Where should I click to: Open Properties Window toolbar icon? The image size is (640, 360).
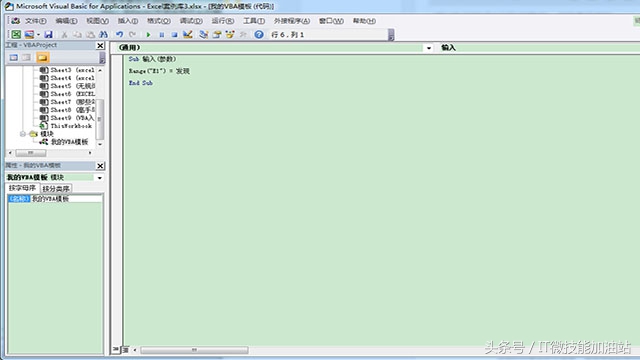click(217, 35)
